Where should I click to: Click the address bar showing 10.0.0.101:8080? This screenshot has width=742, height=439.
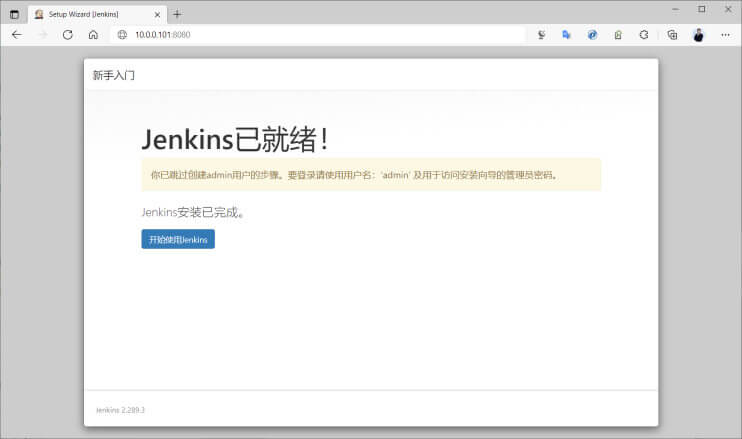coord(318,35)
